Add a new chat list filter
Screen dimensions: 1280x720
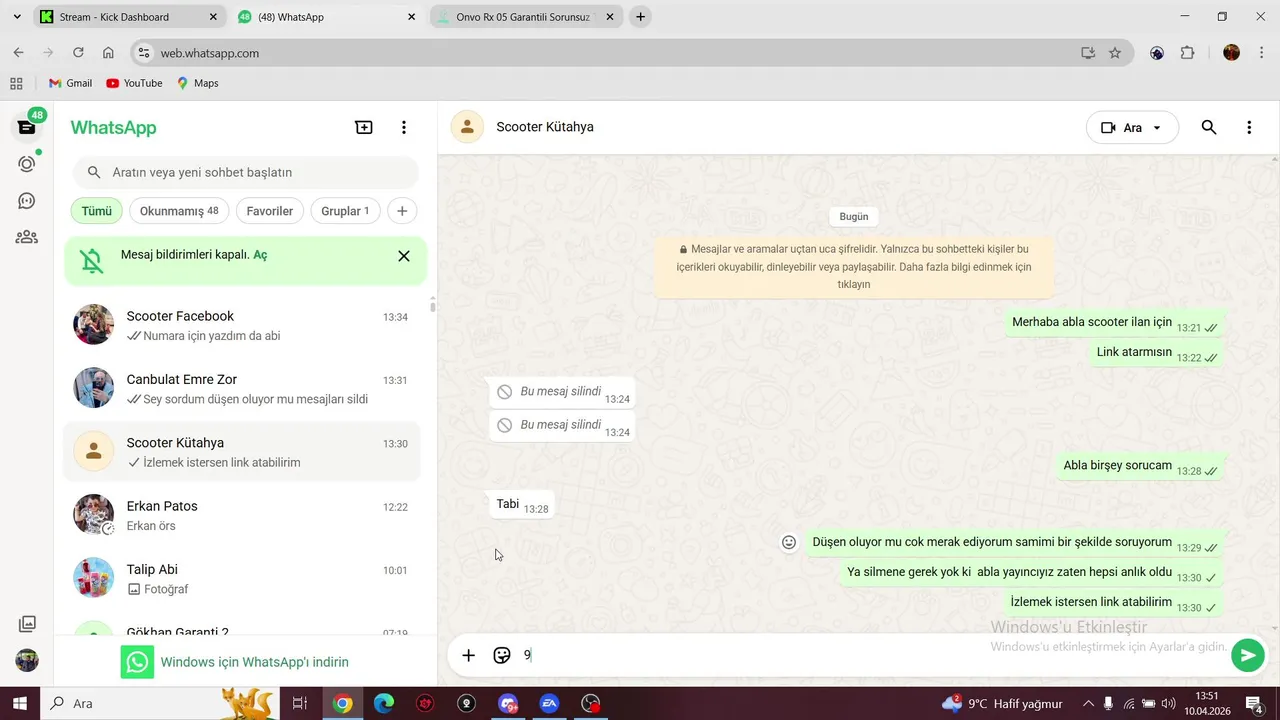402,211
